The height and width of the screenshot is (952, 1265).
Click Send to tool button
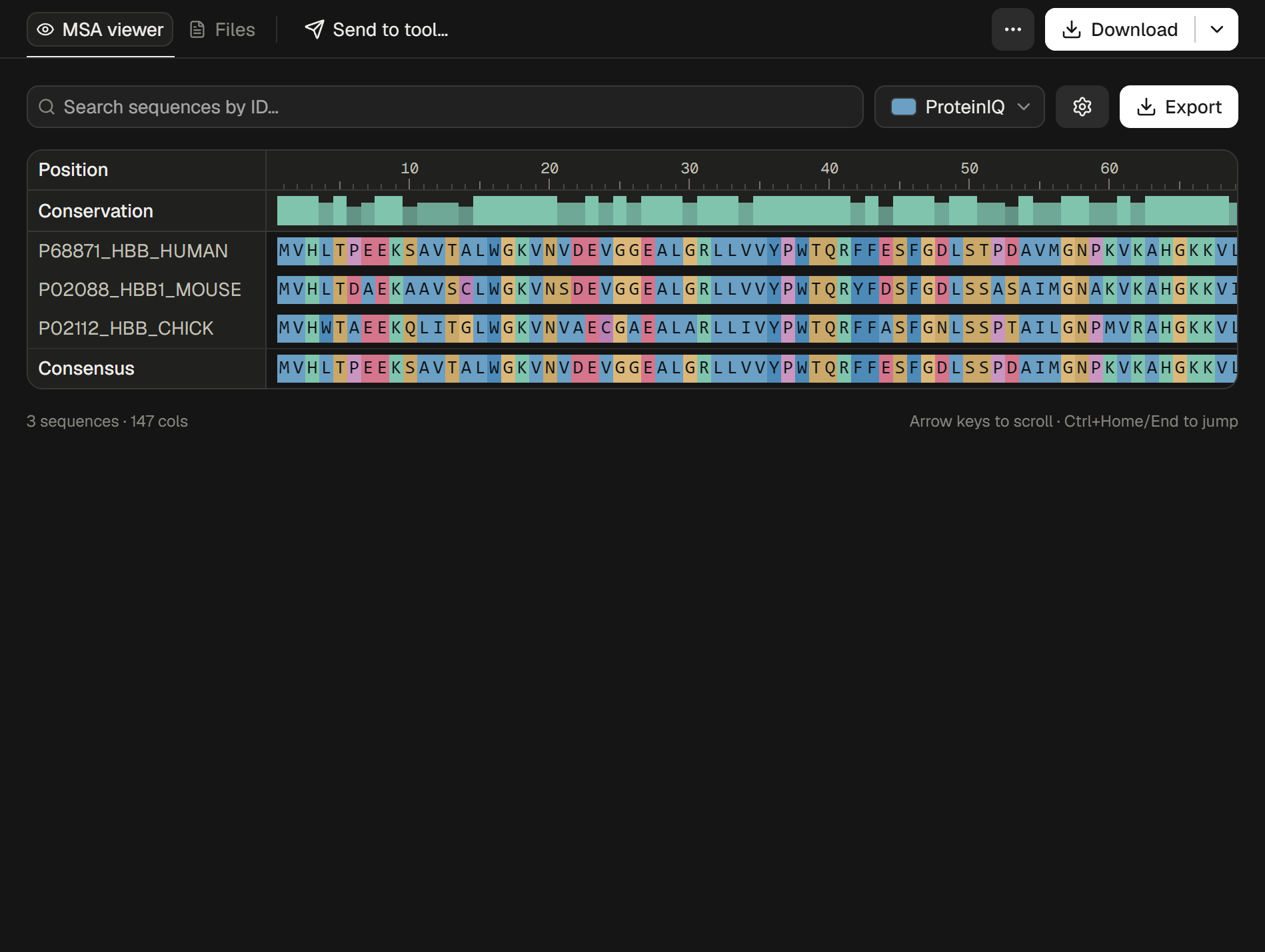(377, 29)
